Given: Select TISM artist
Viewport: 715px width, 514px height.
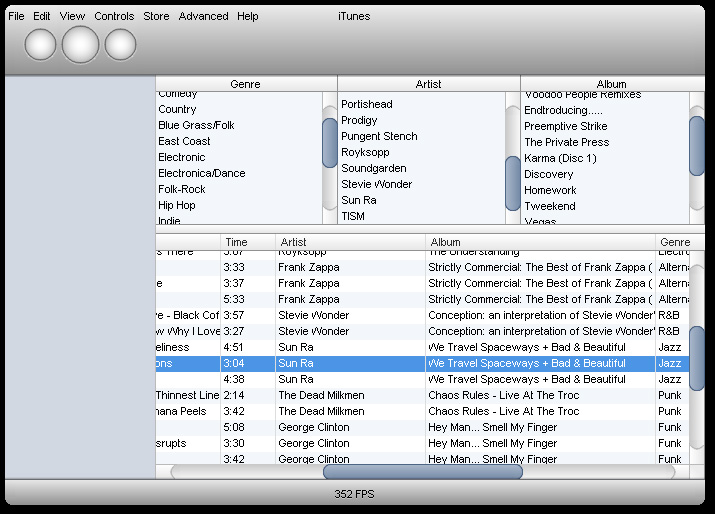Looking at the screenshot, I should pyautogui.click(x=422, y=216).
